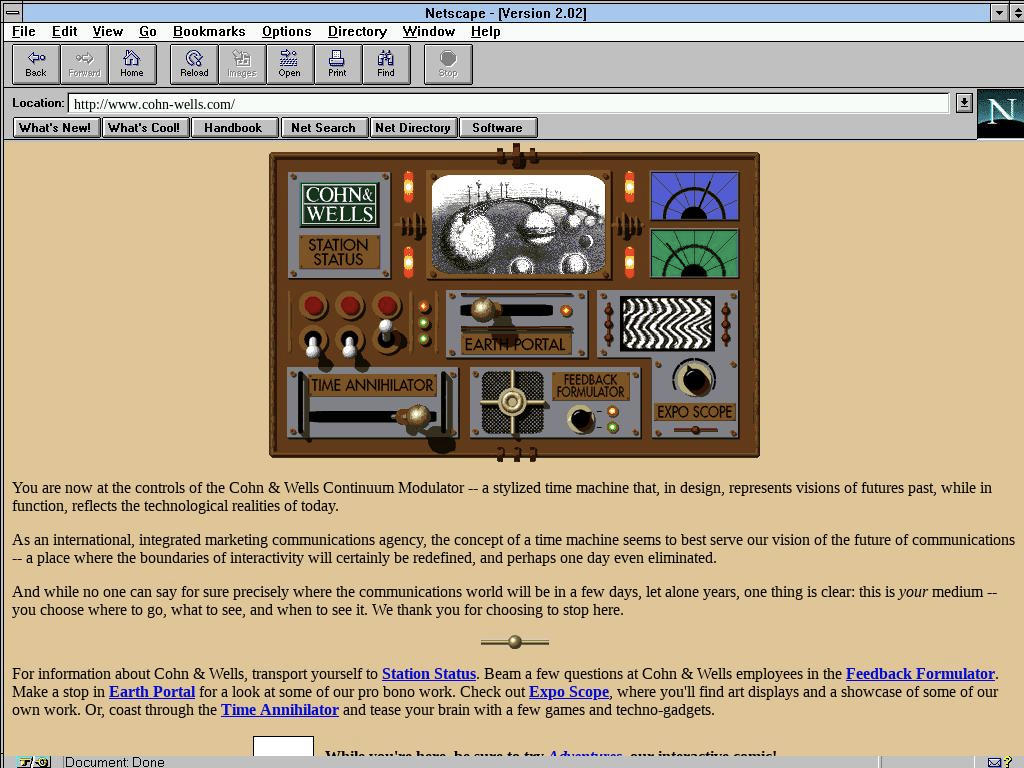Click the Location URL text field
Screen dimensions: 1024x768
pyautogui.click(x=508, y=104)
